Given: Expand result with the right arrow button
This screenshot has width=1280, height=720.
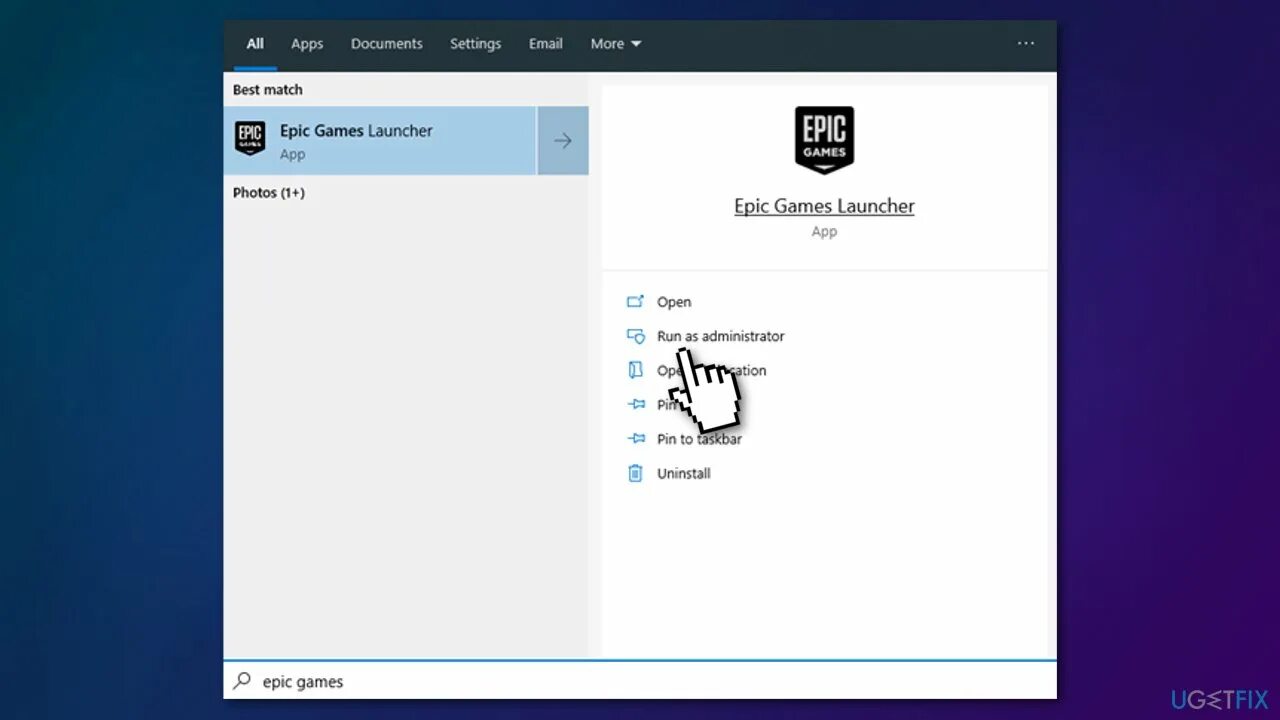Looking at the screenshot, I should tap(563, 141).
